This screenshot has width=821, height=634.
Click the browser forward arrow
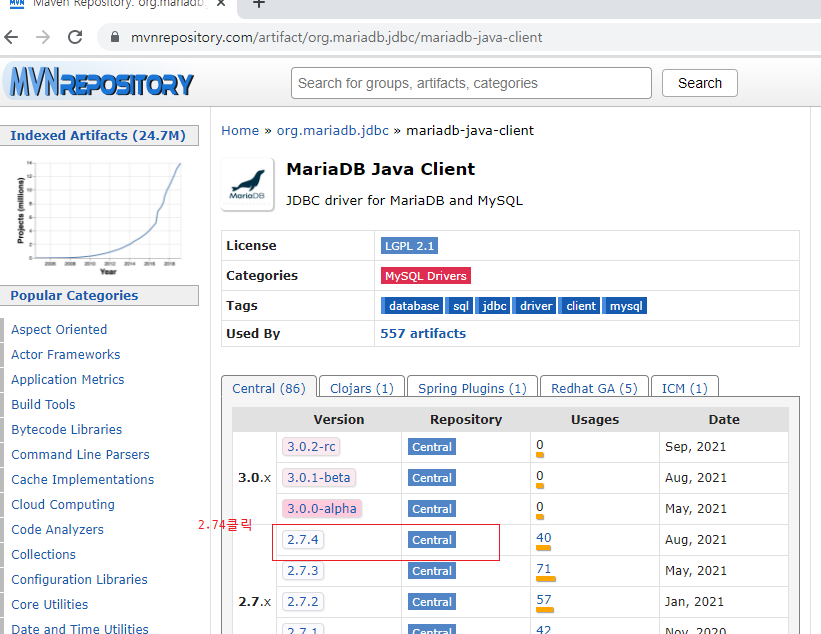point(43,37)
